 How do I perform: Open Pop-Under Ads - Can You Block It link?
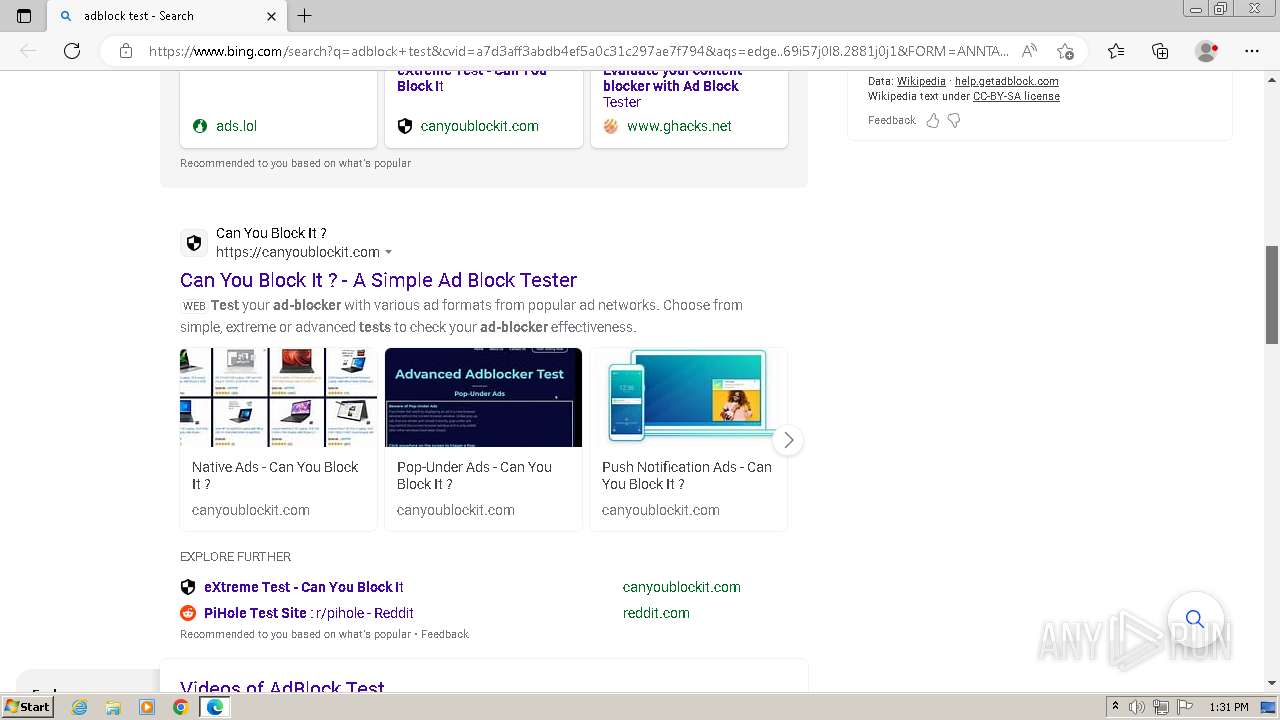point(474,475)
